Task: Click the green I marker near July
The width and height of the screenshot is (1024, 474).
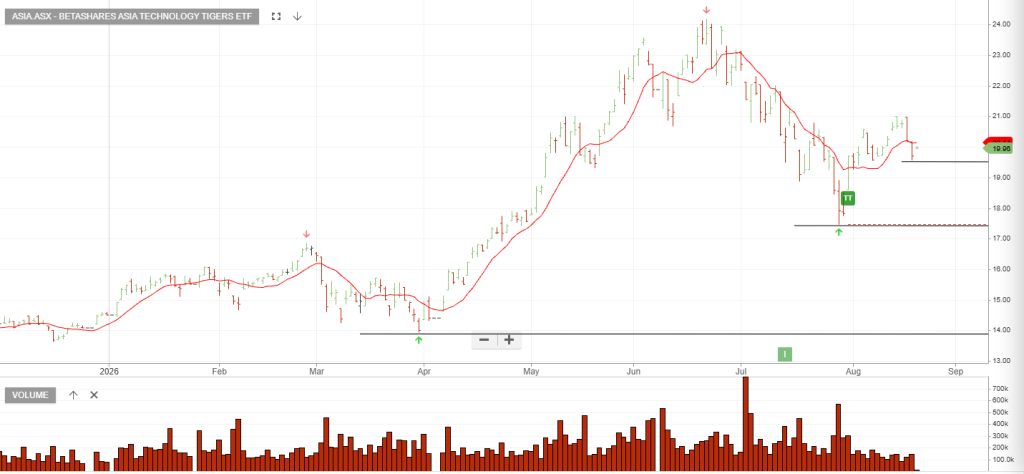Action: coord(785,354)
